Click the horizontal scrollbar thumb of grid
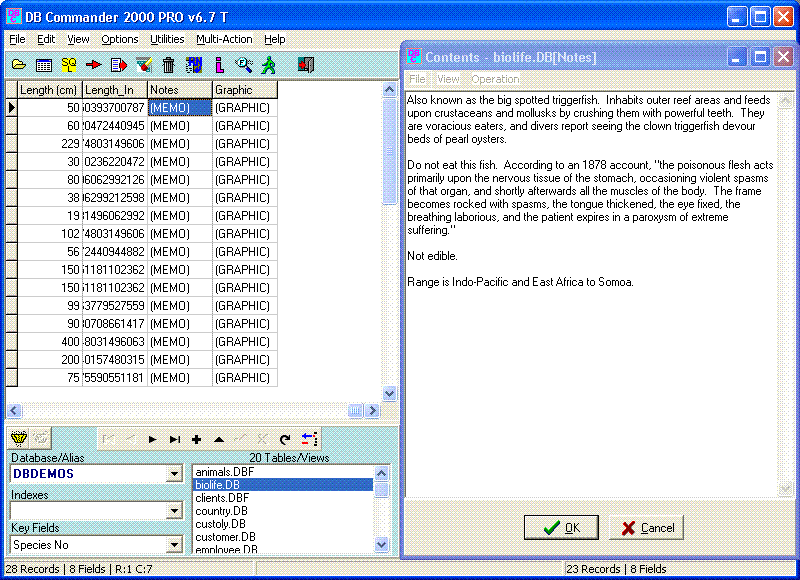 pos(355,410)
